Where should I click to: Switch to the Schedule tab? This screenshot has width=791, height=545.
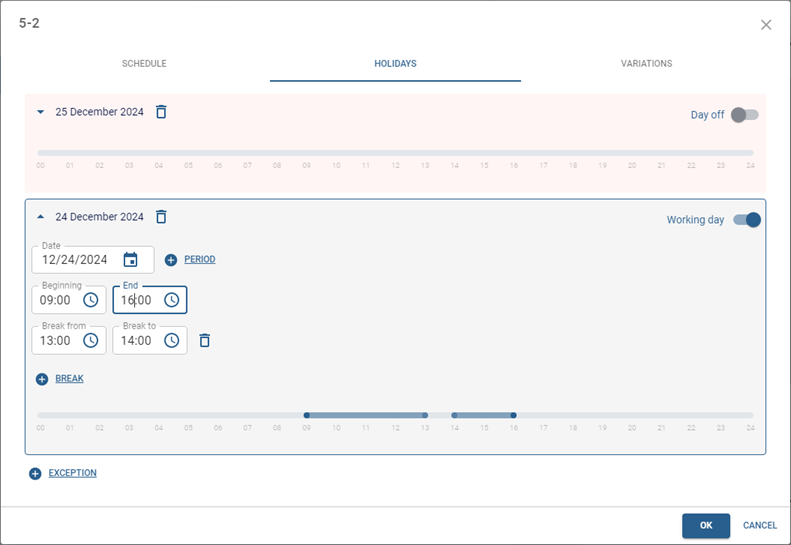pos(144,64)
